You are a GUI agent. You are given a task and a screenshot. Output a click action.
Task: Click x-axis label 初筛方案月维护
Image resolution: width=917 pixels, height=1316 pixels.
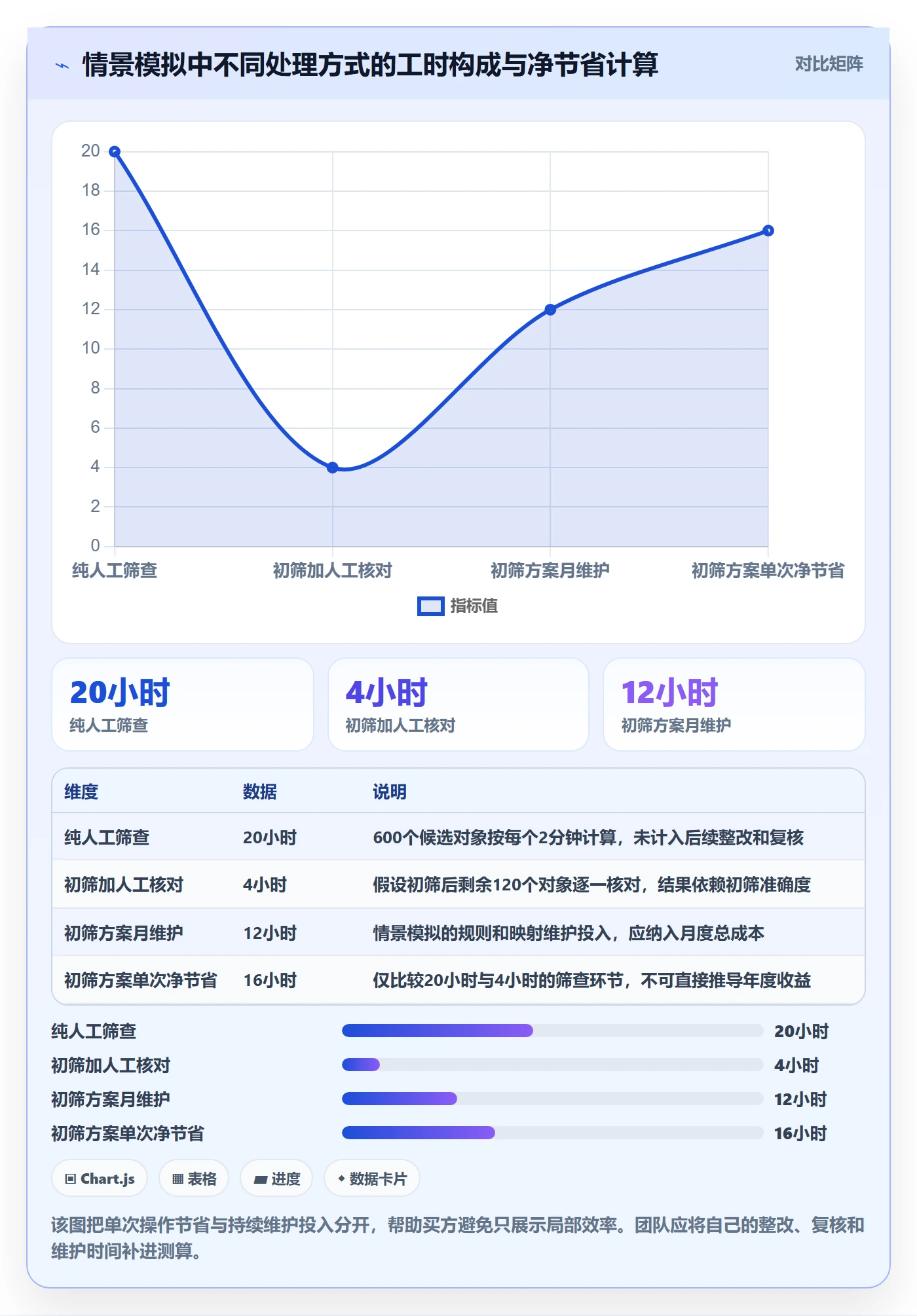550,570
